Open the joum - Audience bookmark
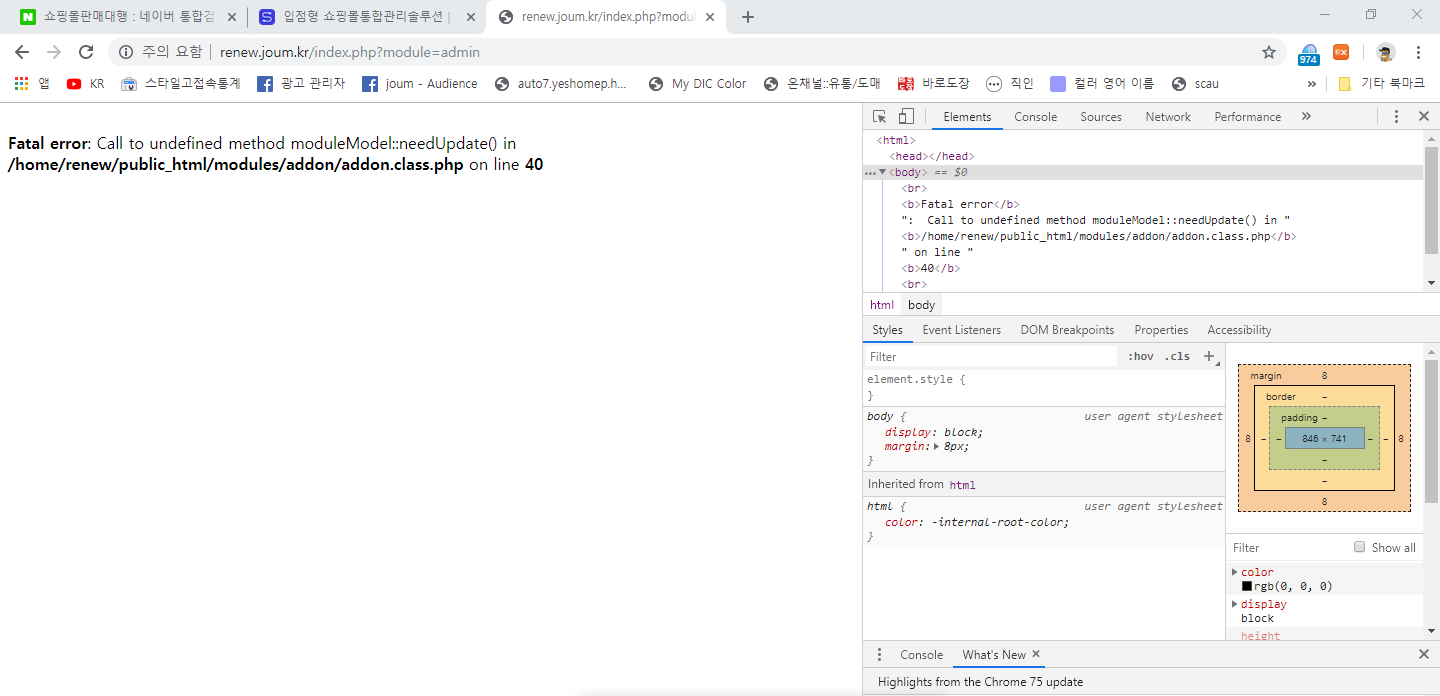This screenshot has height=696, width=1440. pyautogui.click(x=420, y=84)
